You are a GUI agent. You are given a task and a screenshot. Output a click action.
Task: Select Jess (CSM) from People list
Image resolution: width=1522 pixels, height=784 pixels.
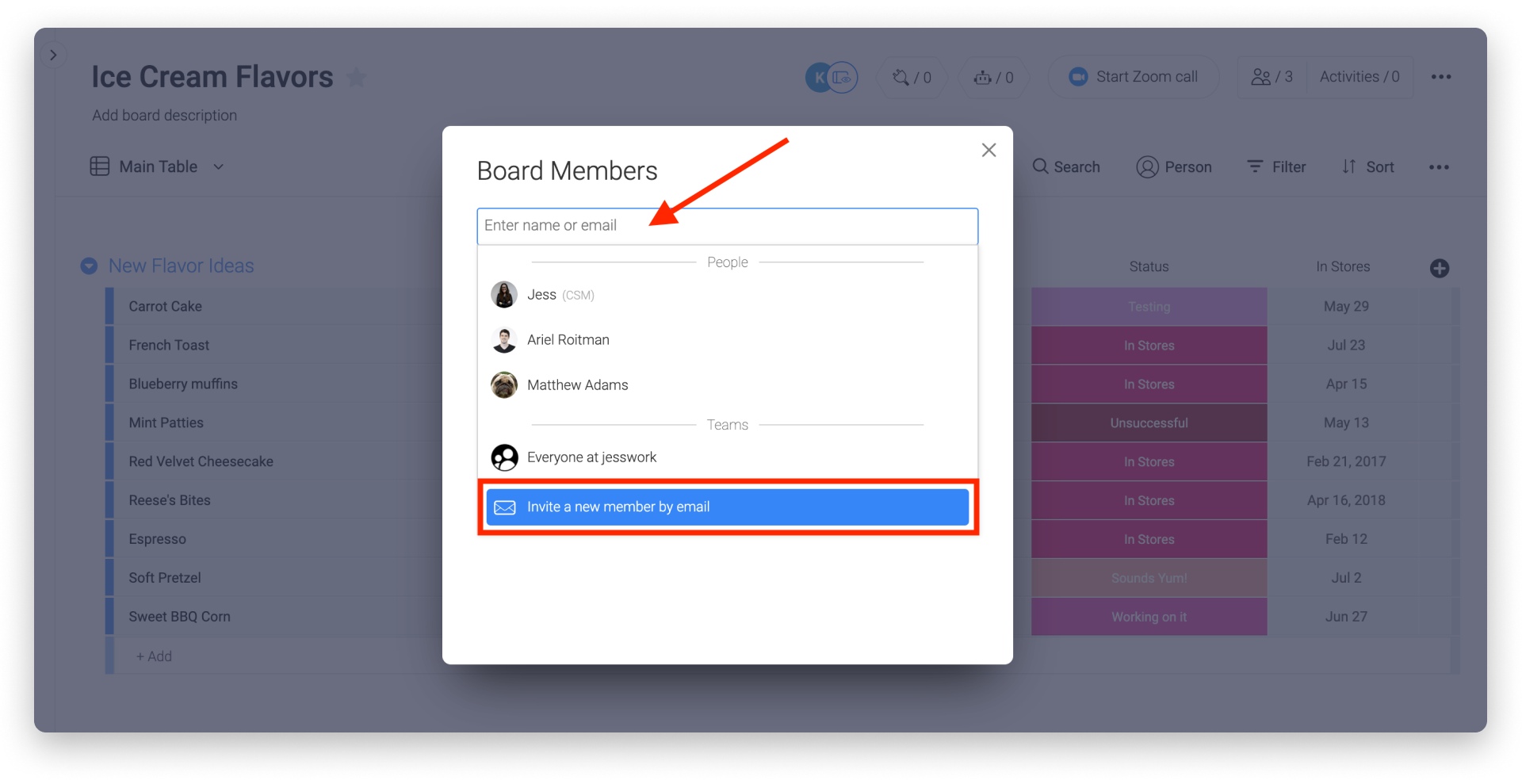click(x=727, y=295)
